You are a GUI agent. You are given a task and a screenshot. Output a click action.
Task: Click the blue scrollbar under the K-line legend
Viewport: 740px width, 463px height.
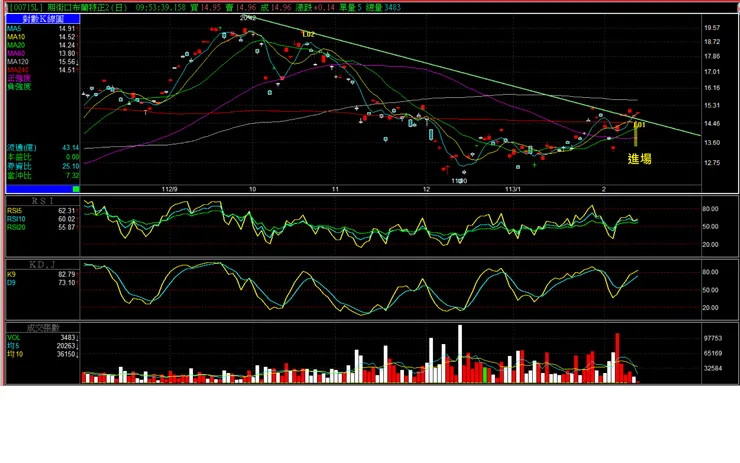[x=40, y=189]
